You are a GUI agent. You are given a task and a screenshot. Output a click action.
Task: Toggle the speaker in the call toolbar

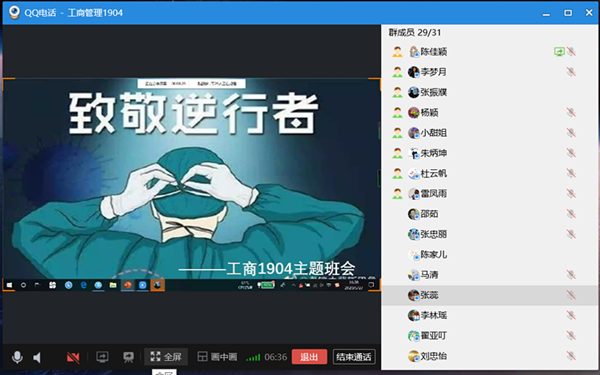tap(37, 358)
